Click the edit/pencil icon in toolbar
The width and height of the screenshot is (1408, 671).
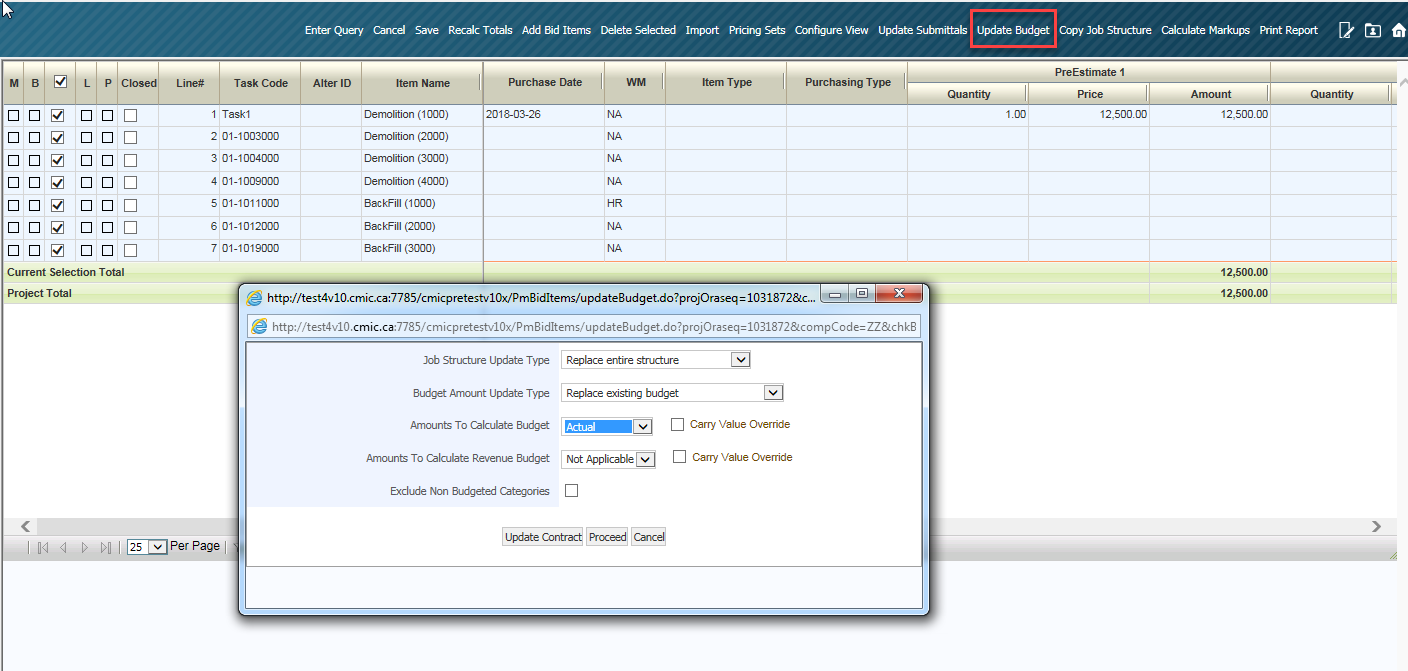[x=1346, y=30]
